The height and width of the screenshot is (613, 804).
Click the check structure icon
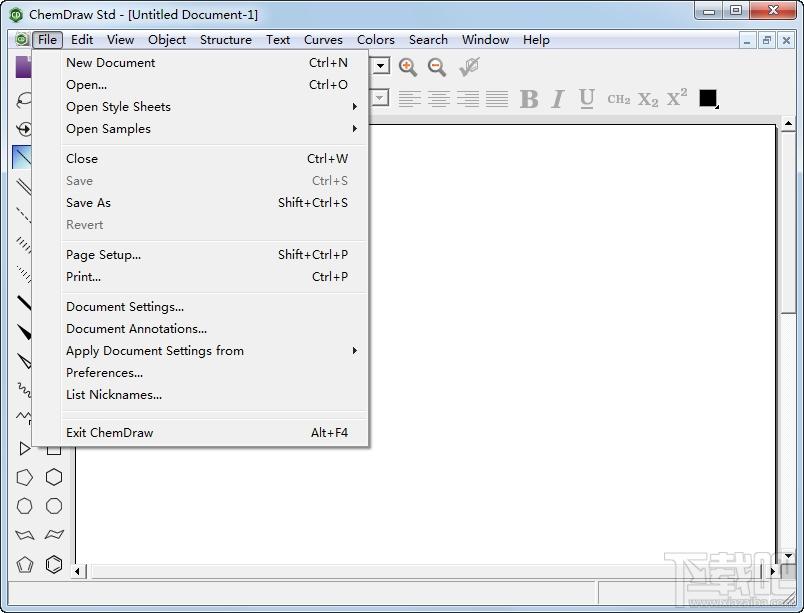(469, 67)
